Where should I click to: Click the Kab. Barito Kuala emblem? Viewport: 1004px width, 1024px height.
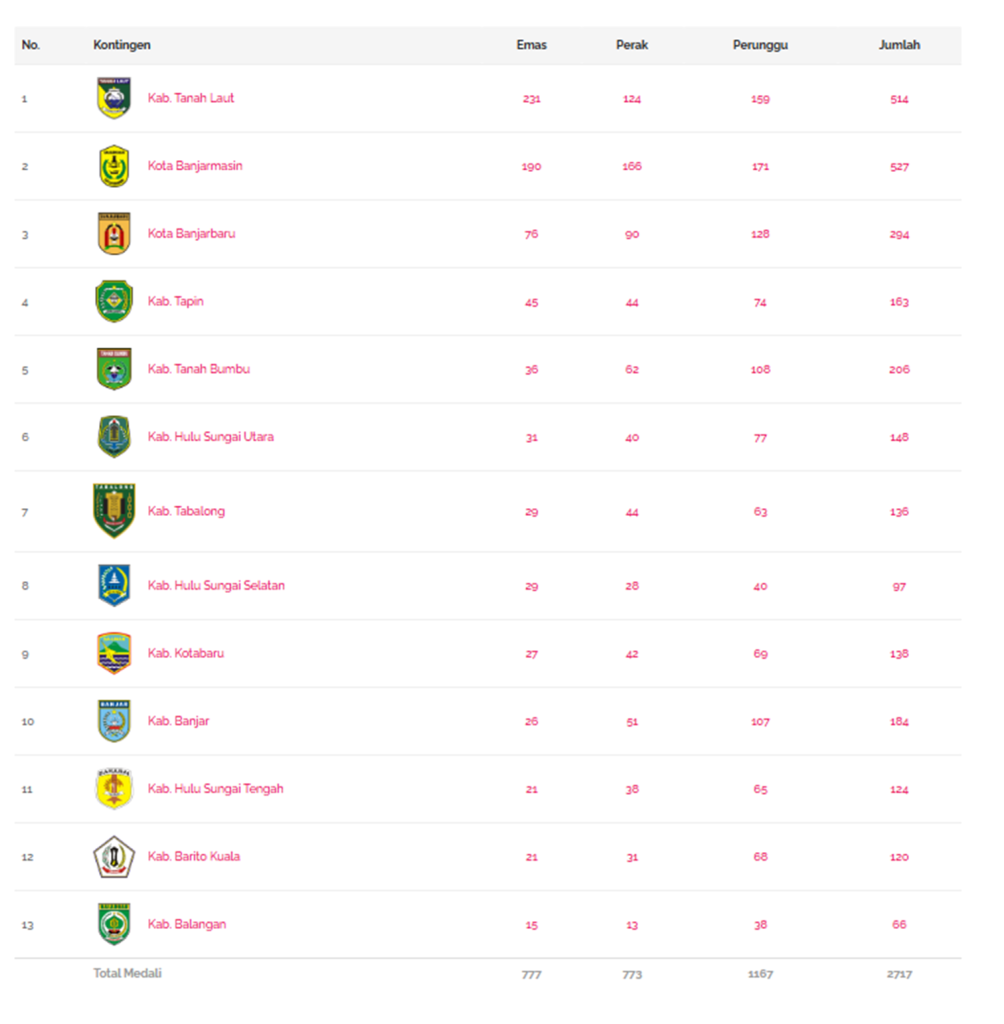114,857
